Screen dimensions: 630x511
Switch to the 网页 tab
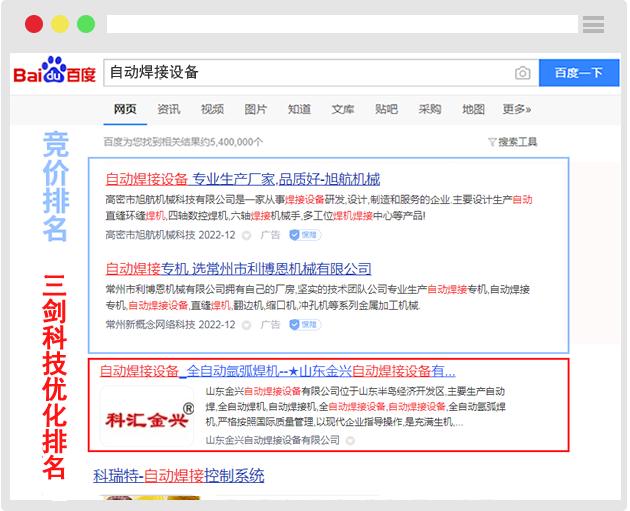pyautogui.click(x=125, y=109)
